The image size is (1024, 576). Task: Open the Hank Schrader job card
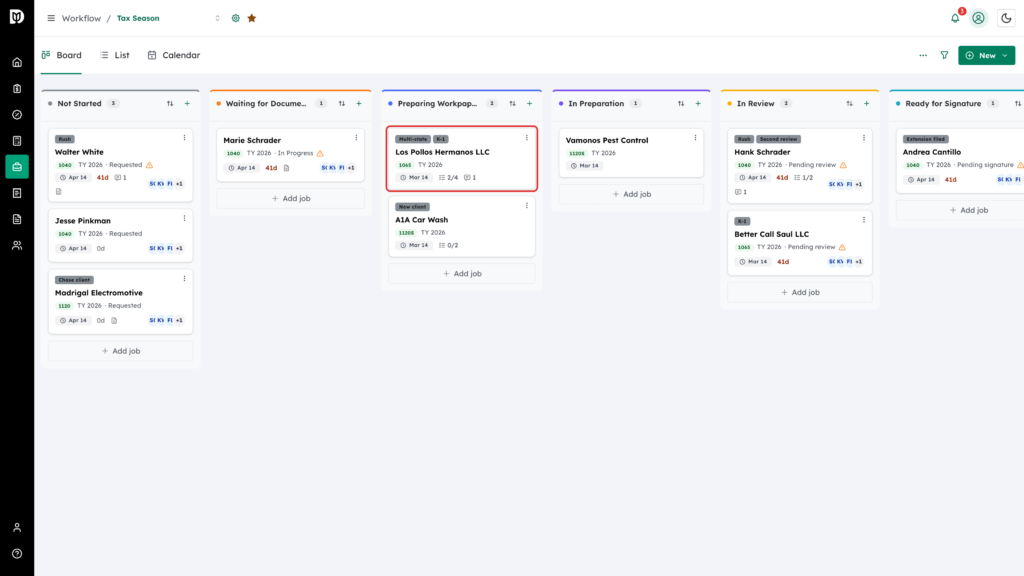[x=800, y=166]
